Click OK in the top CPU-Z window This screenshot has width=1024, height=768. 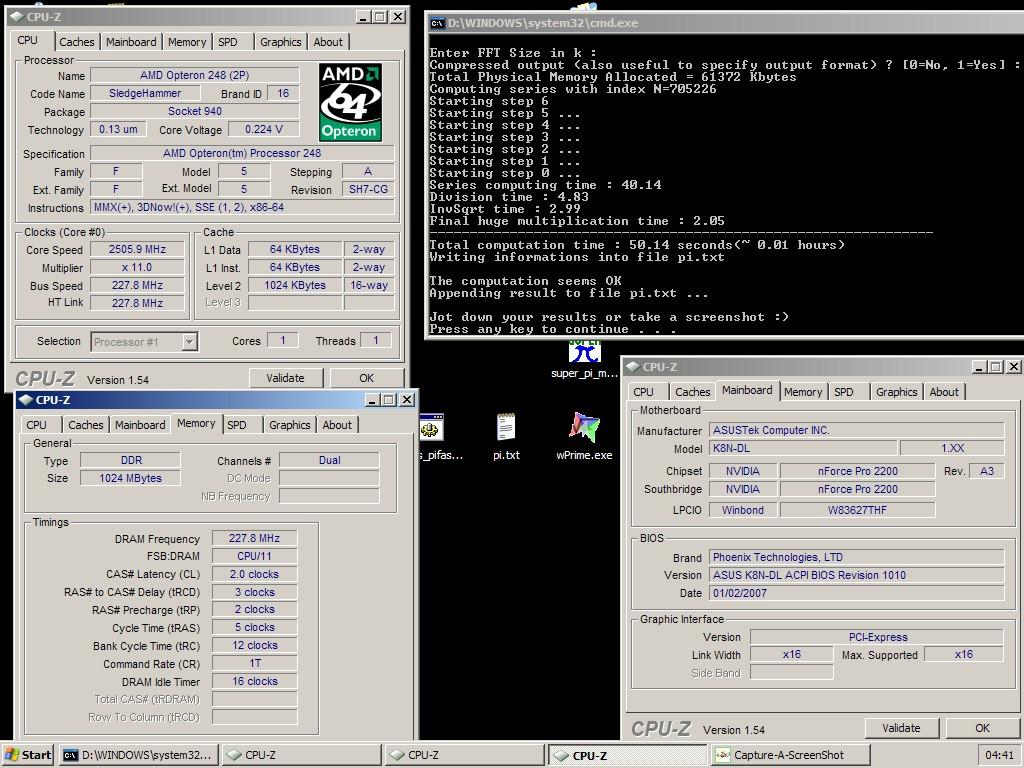click(x=366, y=378)
